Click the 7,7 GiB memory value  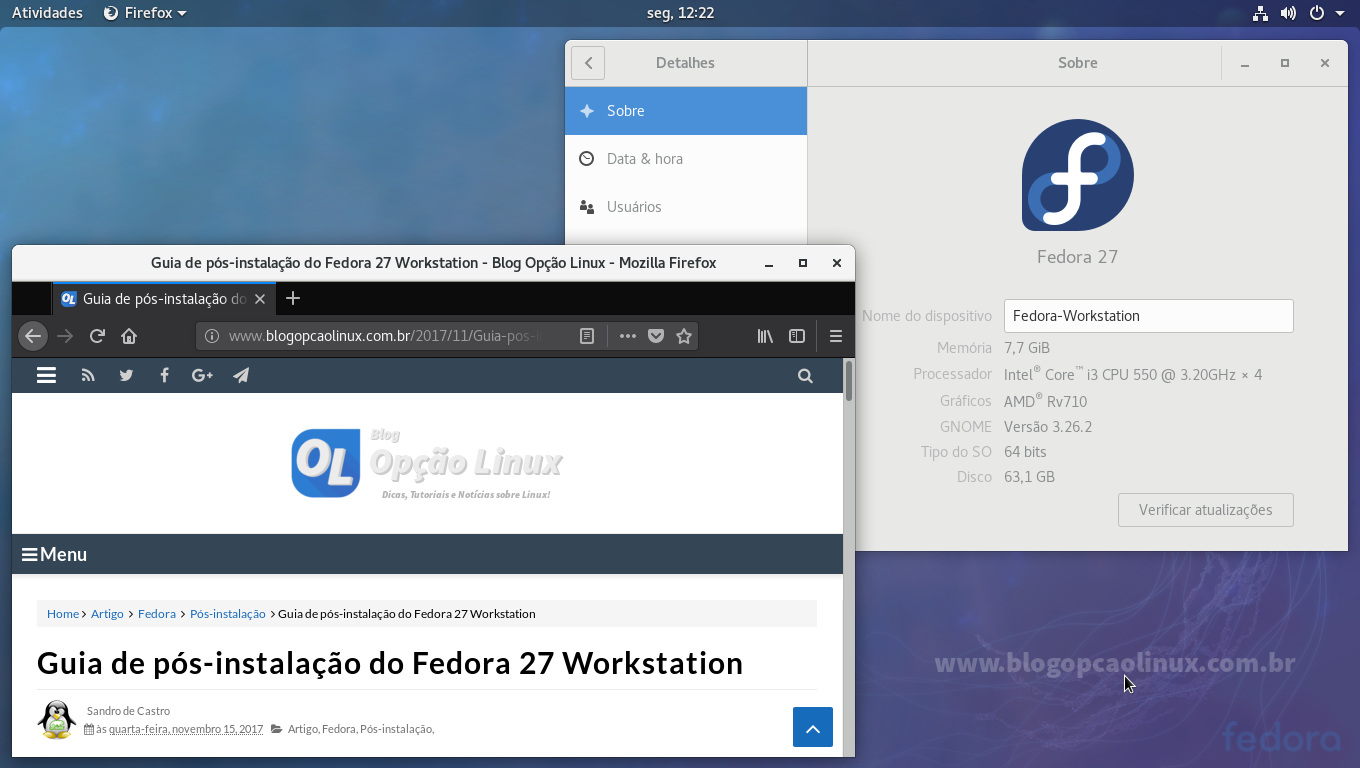tap(1027, 348)
